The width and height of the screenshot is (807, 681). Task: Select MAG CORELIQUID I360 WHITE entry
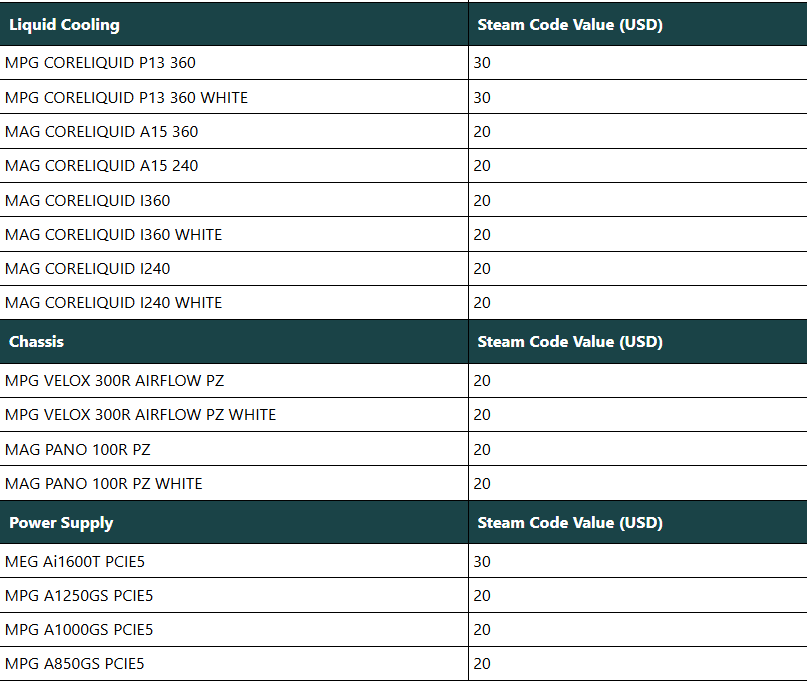(x=404, y=235)
